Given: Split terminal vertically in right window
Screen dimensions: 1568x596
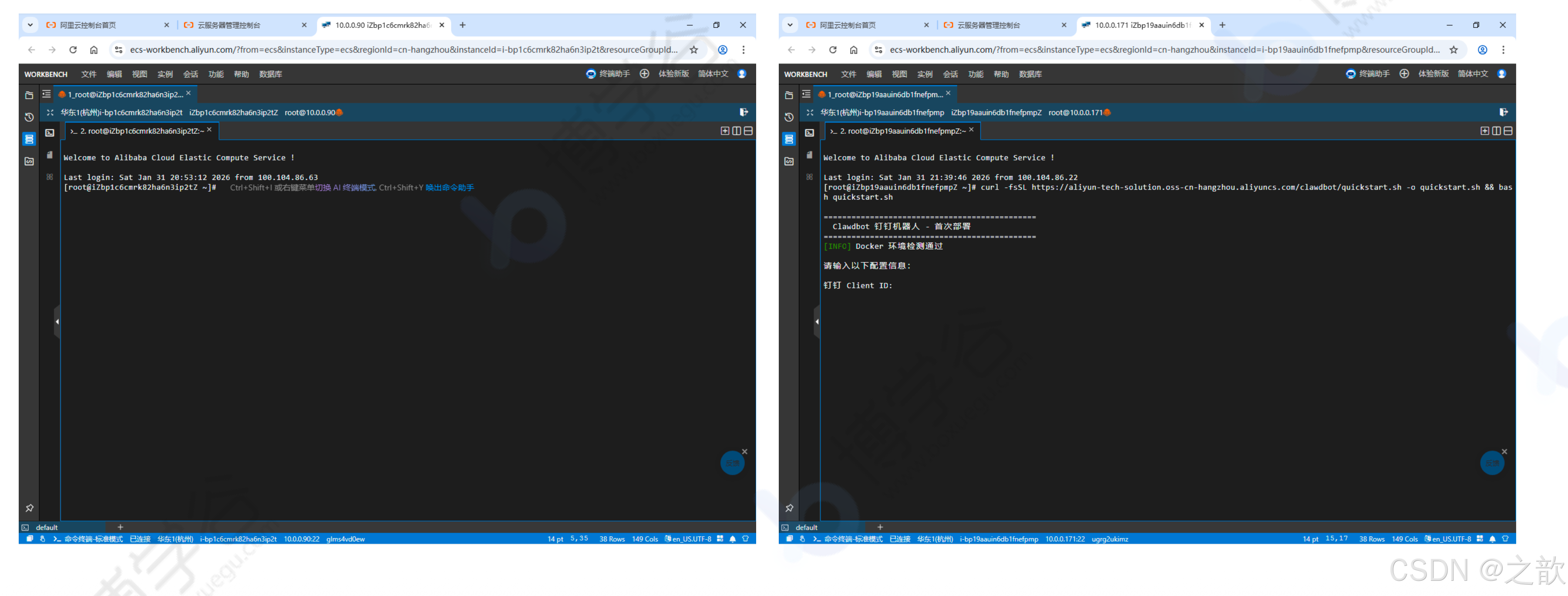Looking at the screenshot, I should (1496, 131).
